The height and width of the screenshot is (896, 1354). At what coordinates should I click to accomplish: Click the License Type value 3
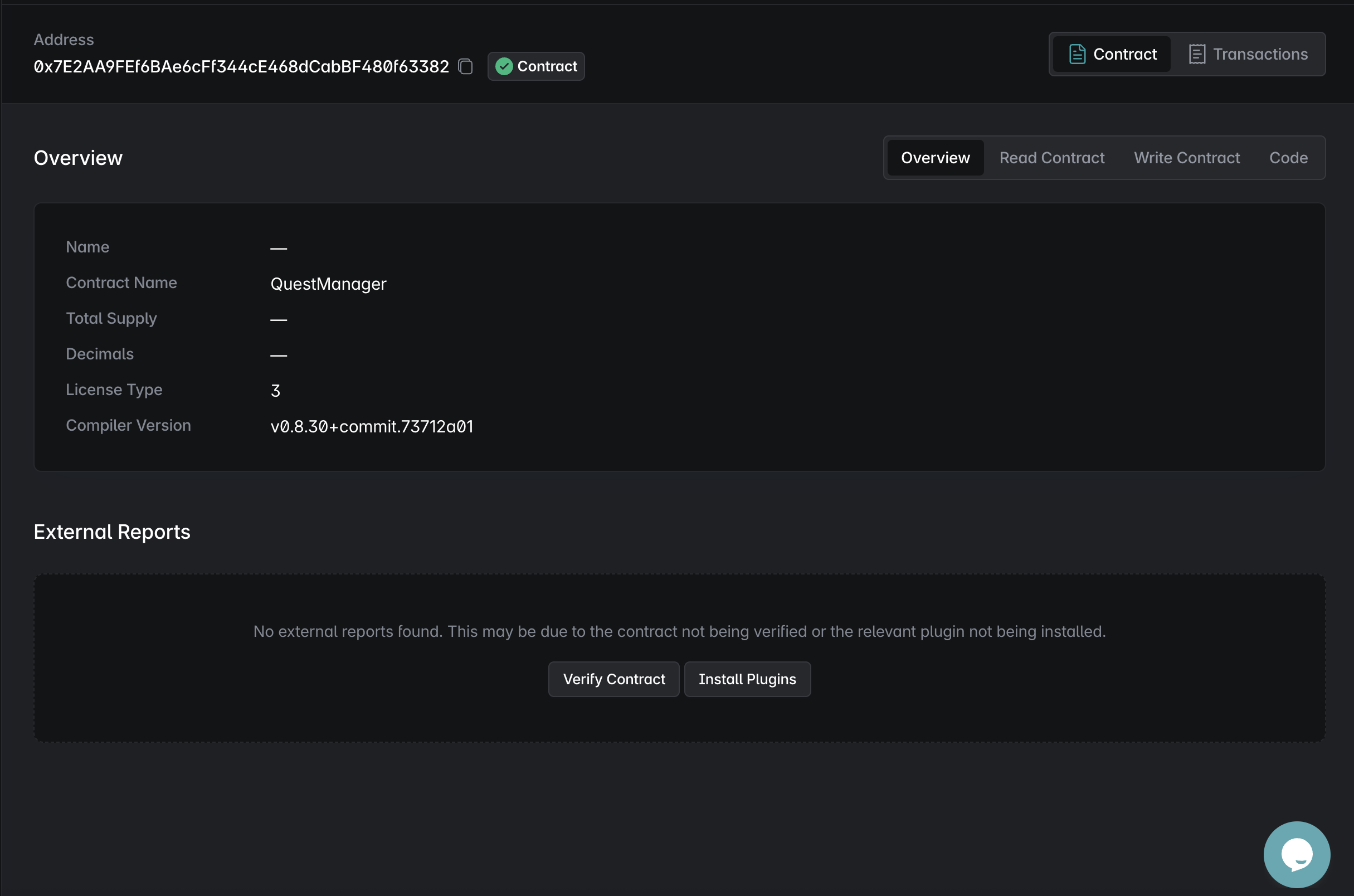[276, 390]
